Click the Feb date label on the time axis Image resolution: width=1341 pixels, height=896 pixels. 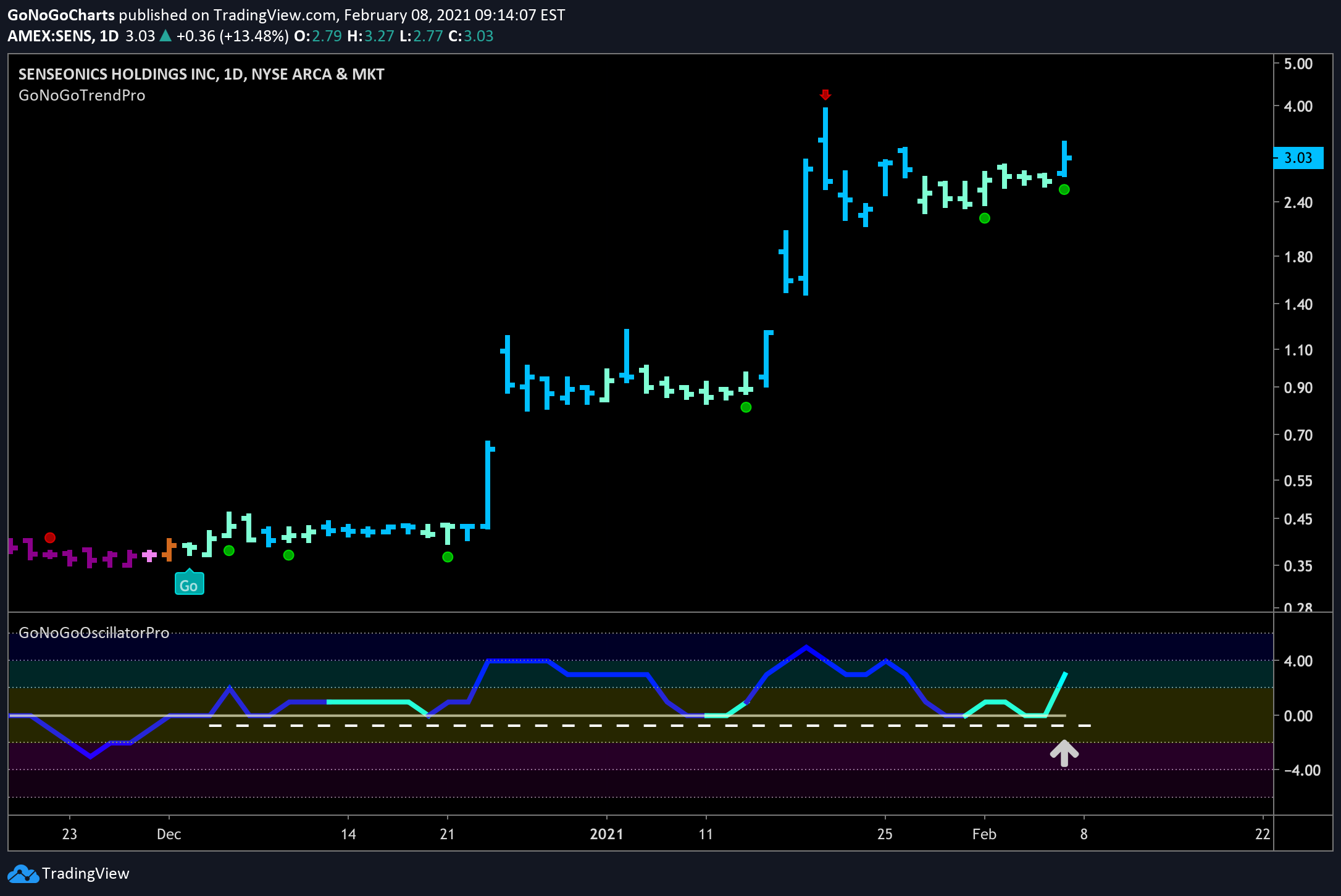pyautogui.click(x=984, y=834)
